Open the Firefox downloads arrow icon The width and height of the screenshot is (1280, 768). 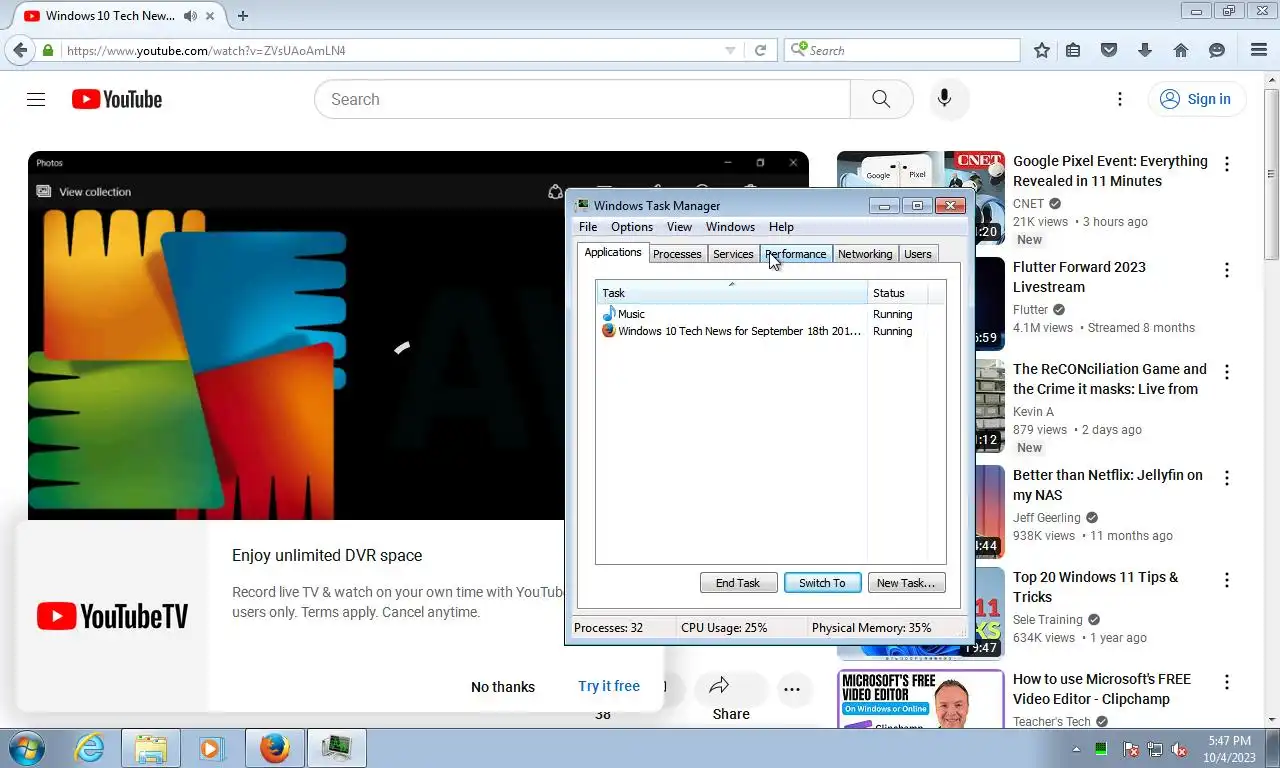click(1145, 50)
